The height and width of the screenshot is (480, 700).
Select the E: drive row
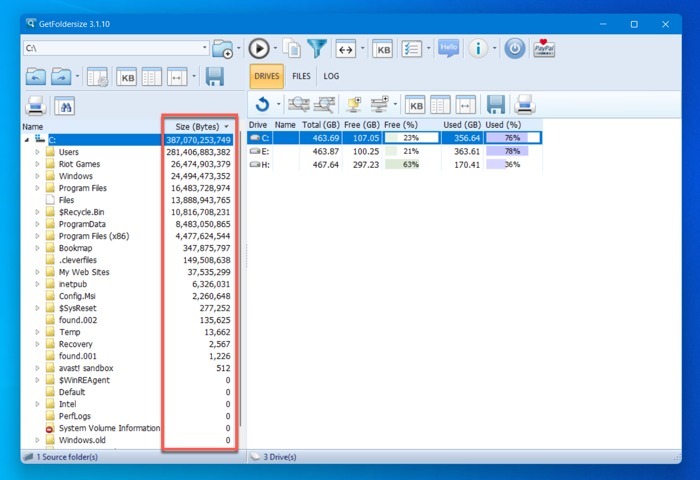(395, 151)
